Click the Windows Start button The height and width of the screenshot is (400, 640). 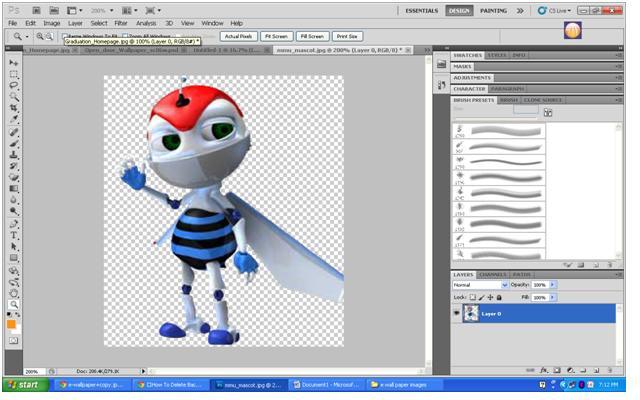point(26,384)
